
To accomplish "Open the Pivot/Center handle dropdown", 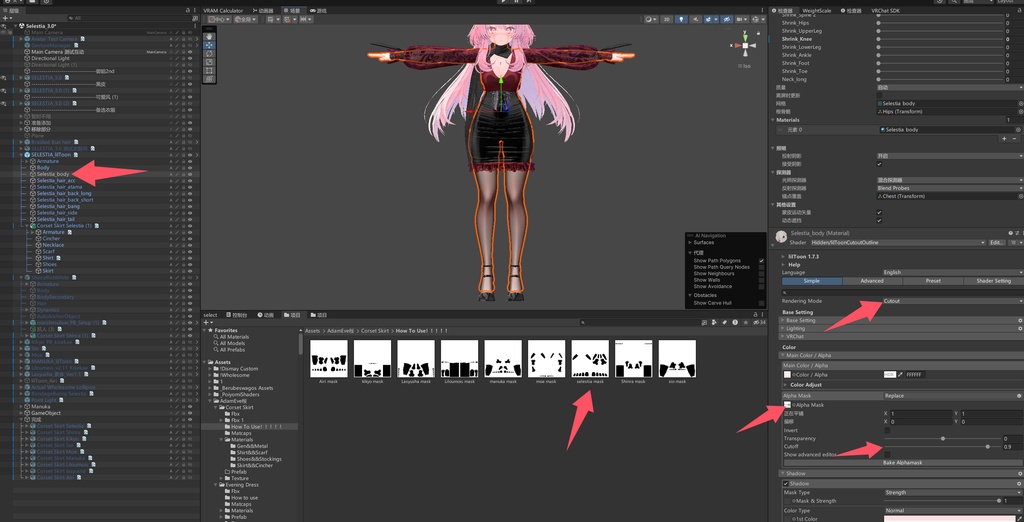I will (219, 20).
